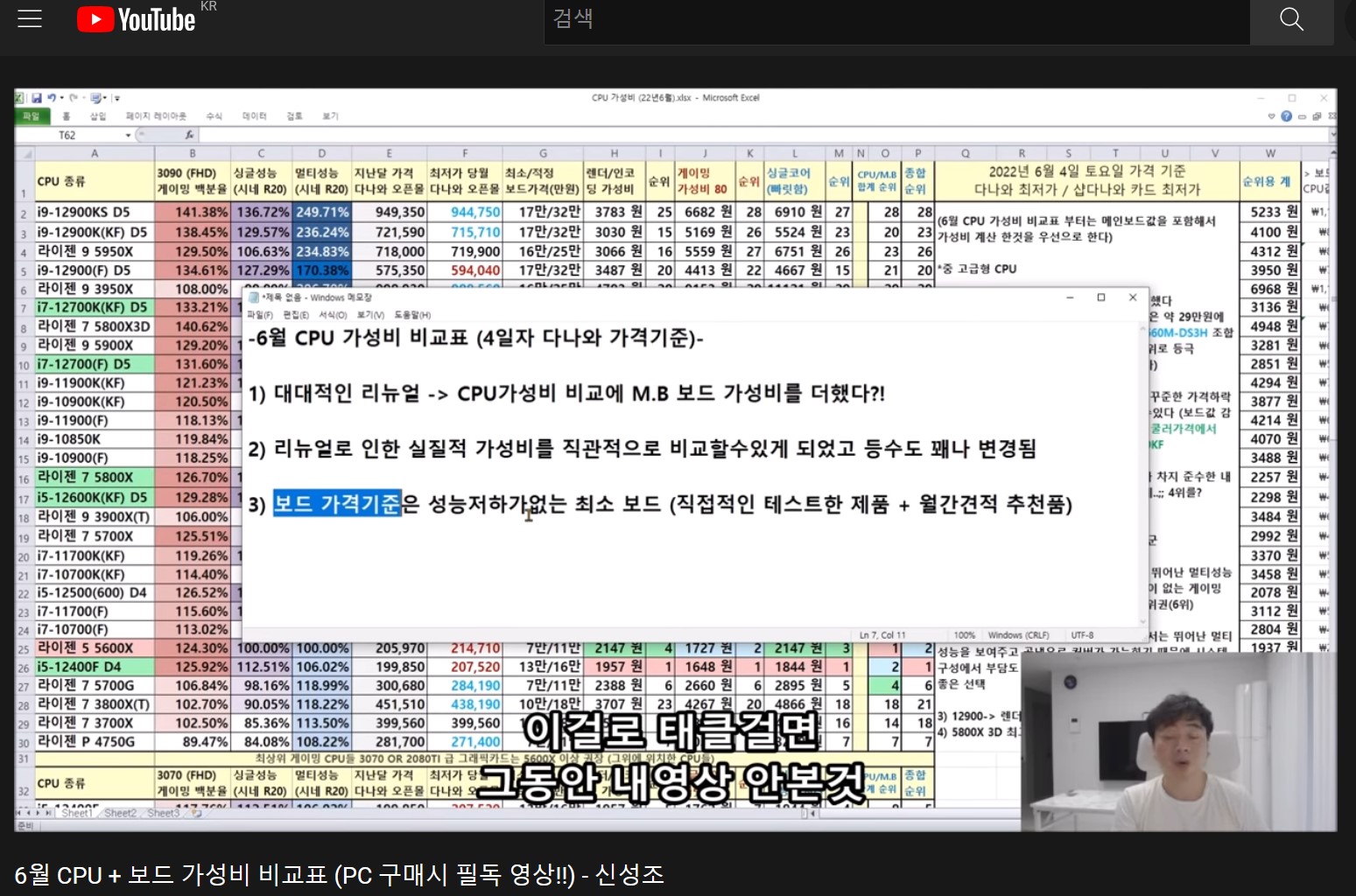
Task: Focus the 검색 search input field
Action: click(896, 19)
